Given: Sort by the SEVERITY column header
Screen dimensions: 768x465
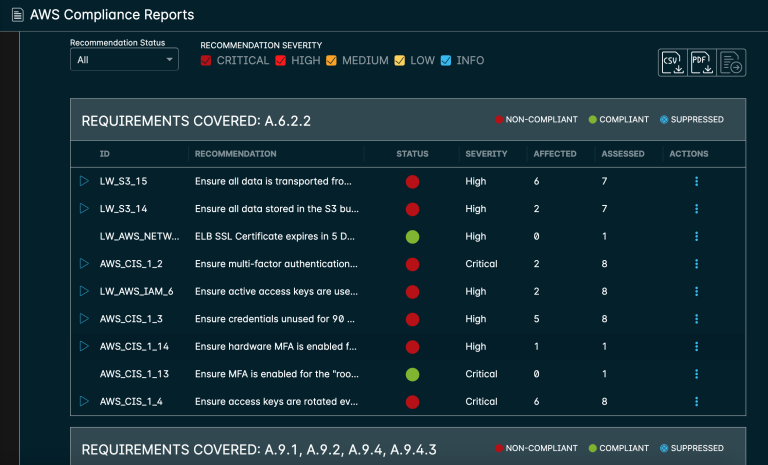Looking at the screenshot, I should click(486, 154).
